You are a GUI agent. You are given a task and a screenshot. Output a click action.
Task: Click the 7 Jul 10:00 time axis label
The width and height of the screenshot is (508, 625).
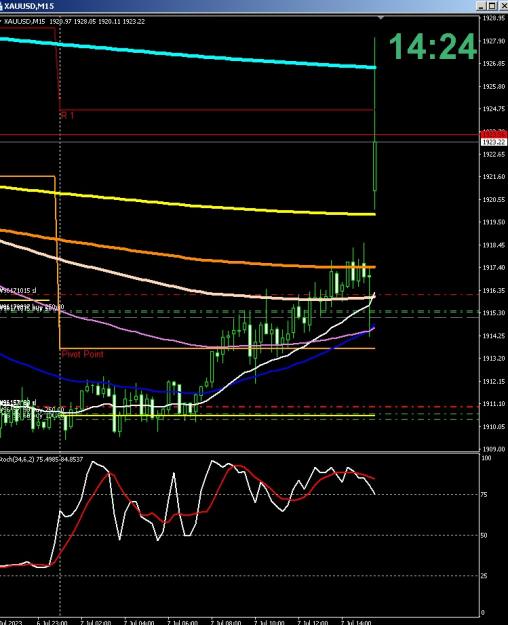tap(269, 622)
